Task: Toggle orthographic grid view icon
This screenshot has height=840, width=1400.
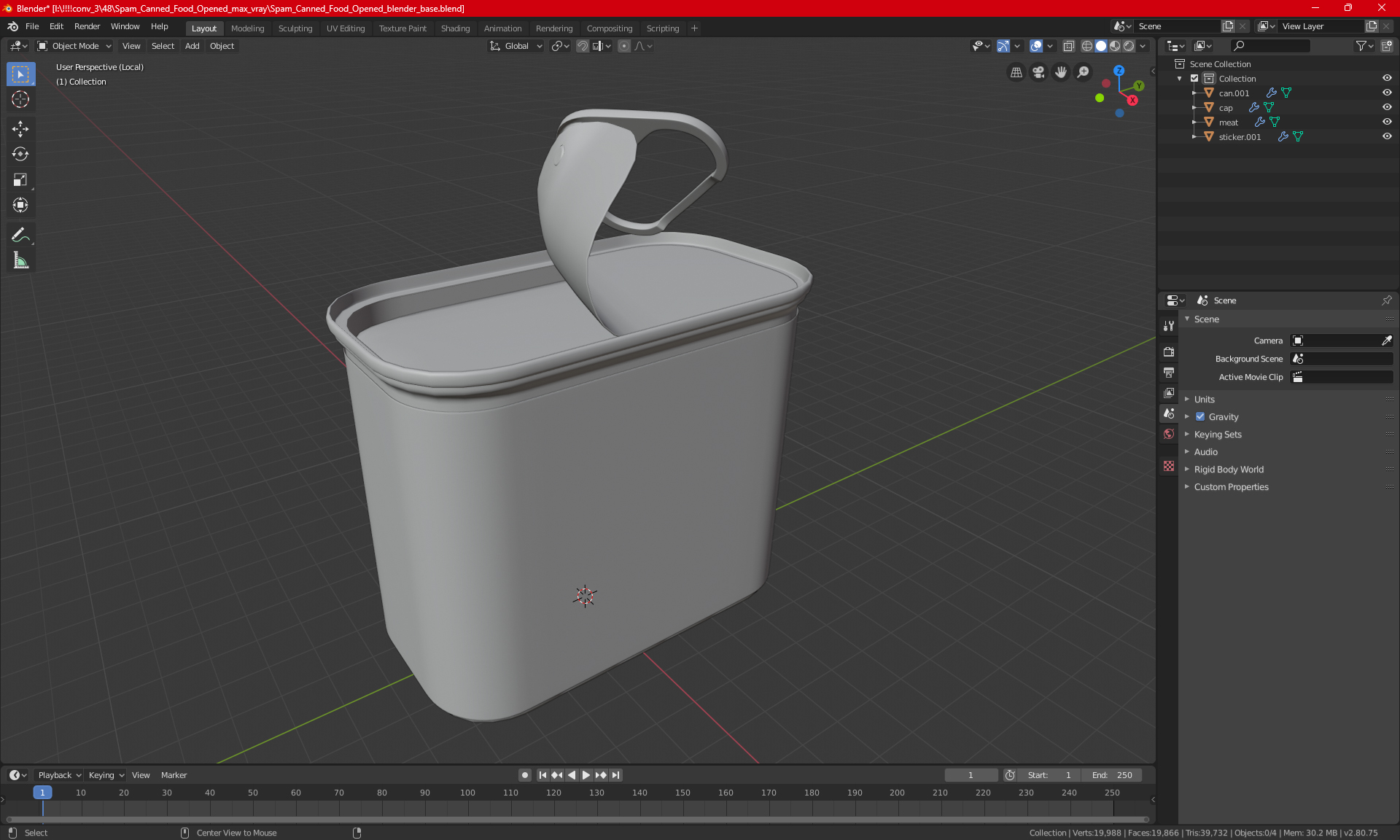Action: click(1016, 72)
